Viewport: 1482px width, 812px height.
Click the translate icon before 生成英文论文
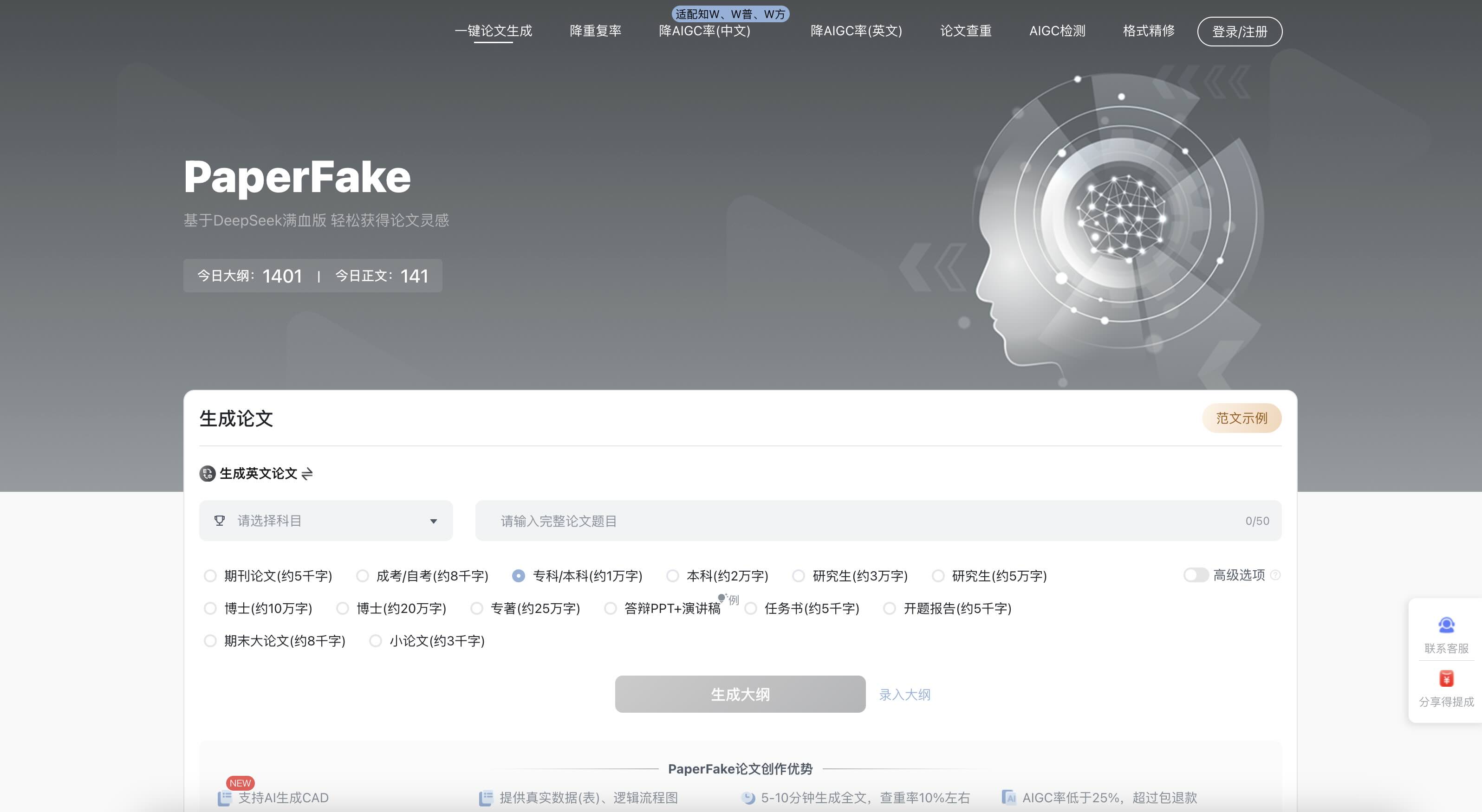click(x=207, y=473)
